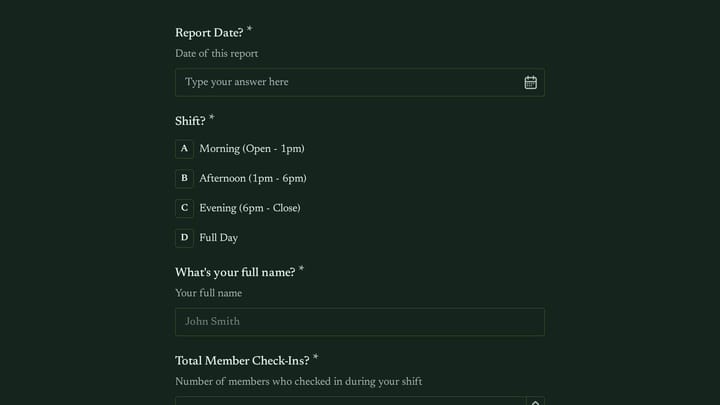Image resolution: width=720 pixels, height=405 pixels.
Task: Focus the full name field showing John Smith
Action: [x=360, y=322]
